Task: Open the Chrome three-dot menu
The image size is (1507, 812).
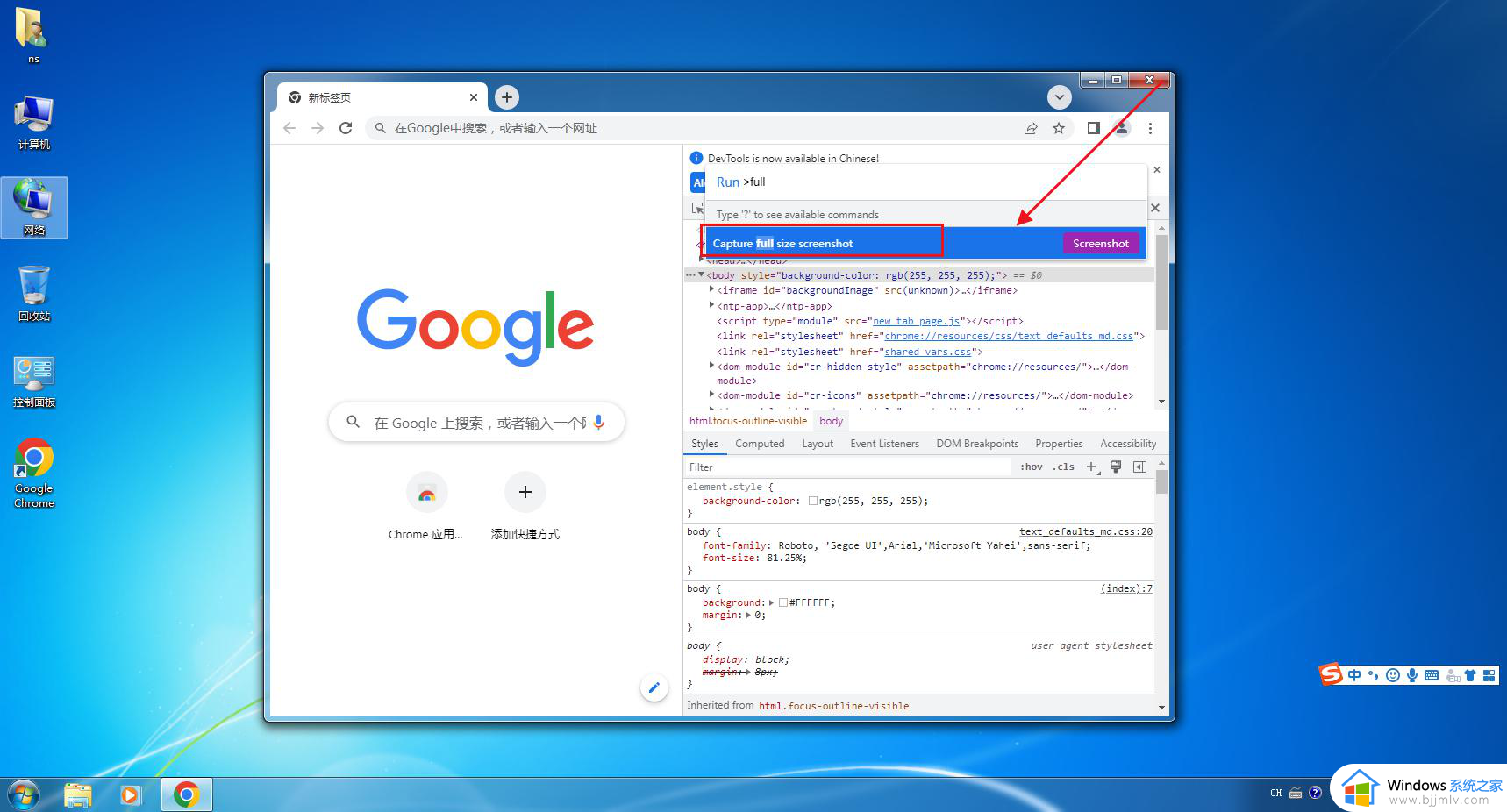Action: (x=1150, y=128)
